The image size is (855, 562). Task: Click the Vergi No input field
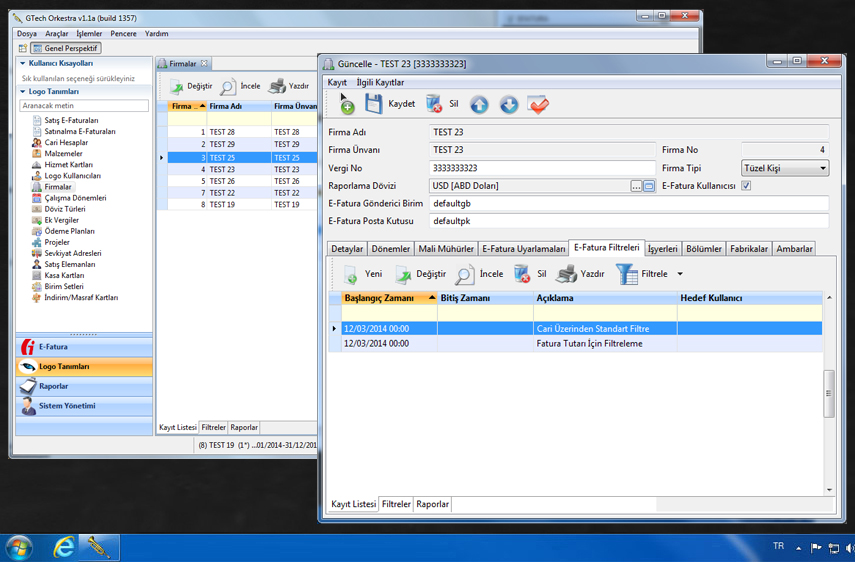point(542,168)
